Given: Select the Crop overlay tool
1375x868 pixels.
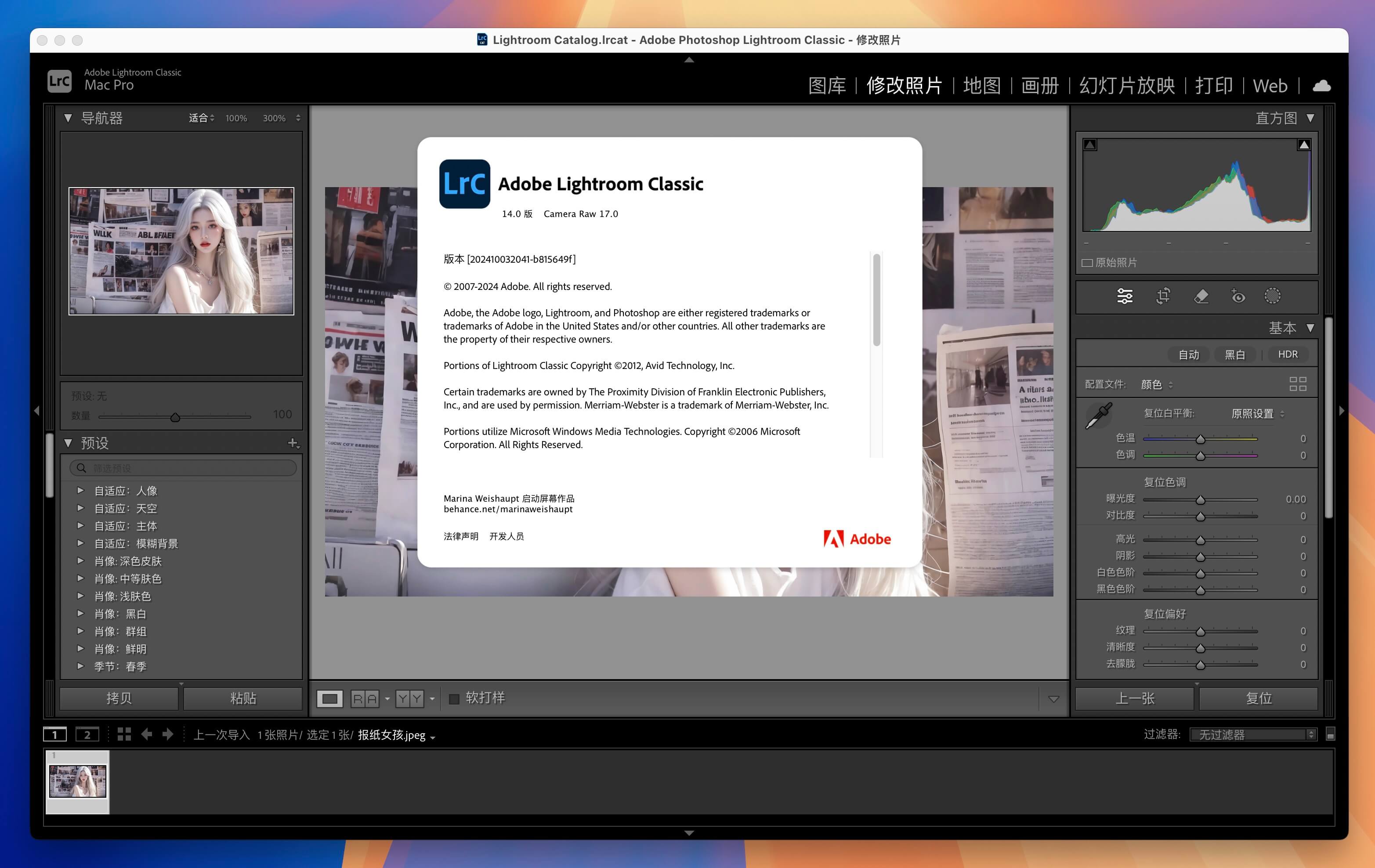Looking at the screenshot, I should [x=1163, y=296].
